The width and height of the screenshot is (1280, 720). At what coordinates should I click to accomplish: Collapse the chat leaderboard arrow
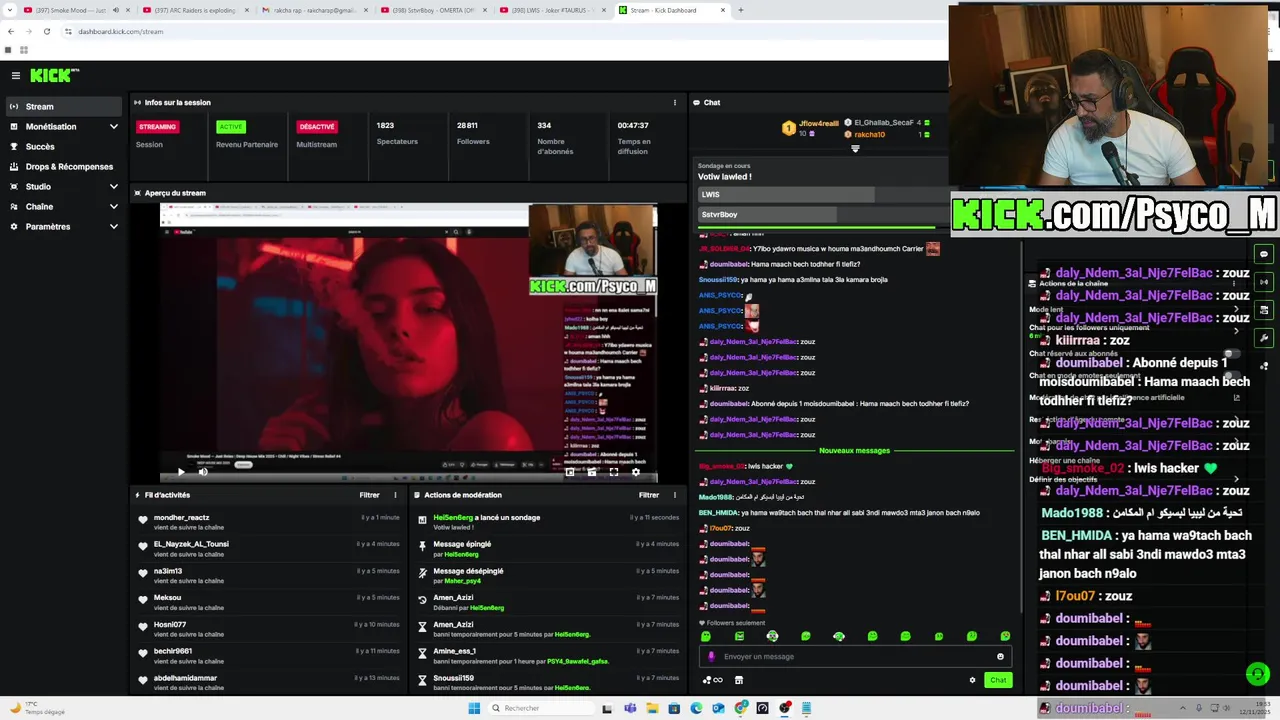pos(855,149)
